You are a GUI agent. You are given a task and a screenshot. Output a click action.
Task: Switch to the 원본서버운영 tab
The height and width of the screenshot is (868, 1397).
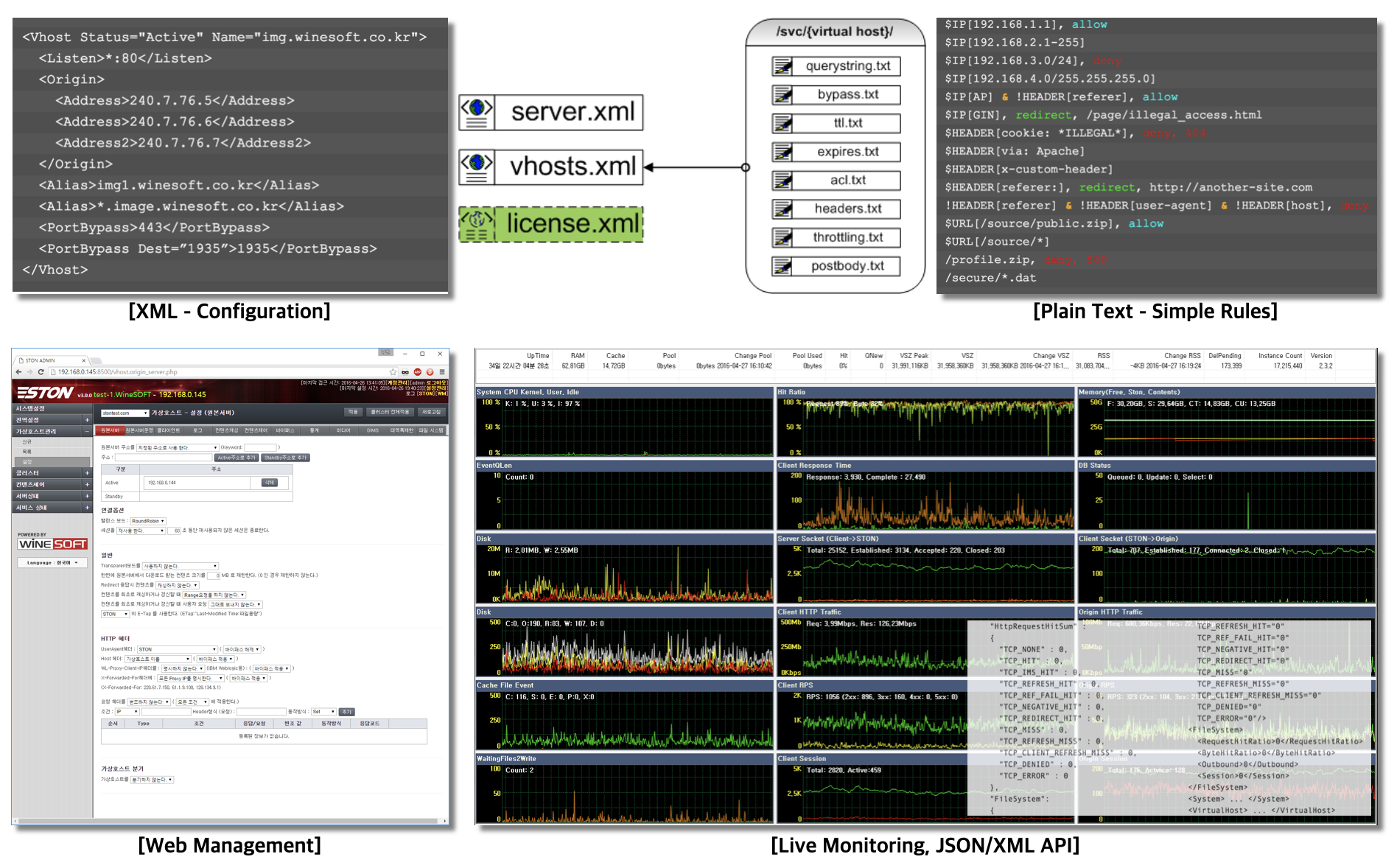(x=139, y=430)
